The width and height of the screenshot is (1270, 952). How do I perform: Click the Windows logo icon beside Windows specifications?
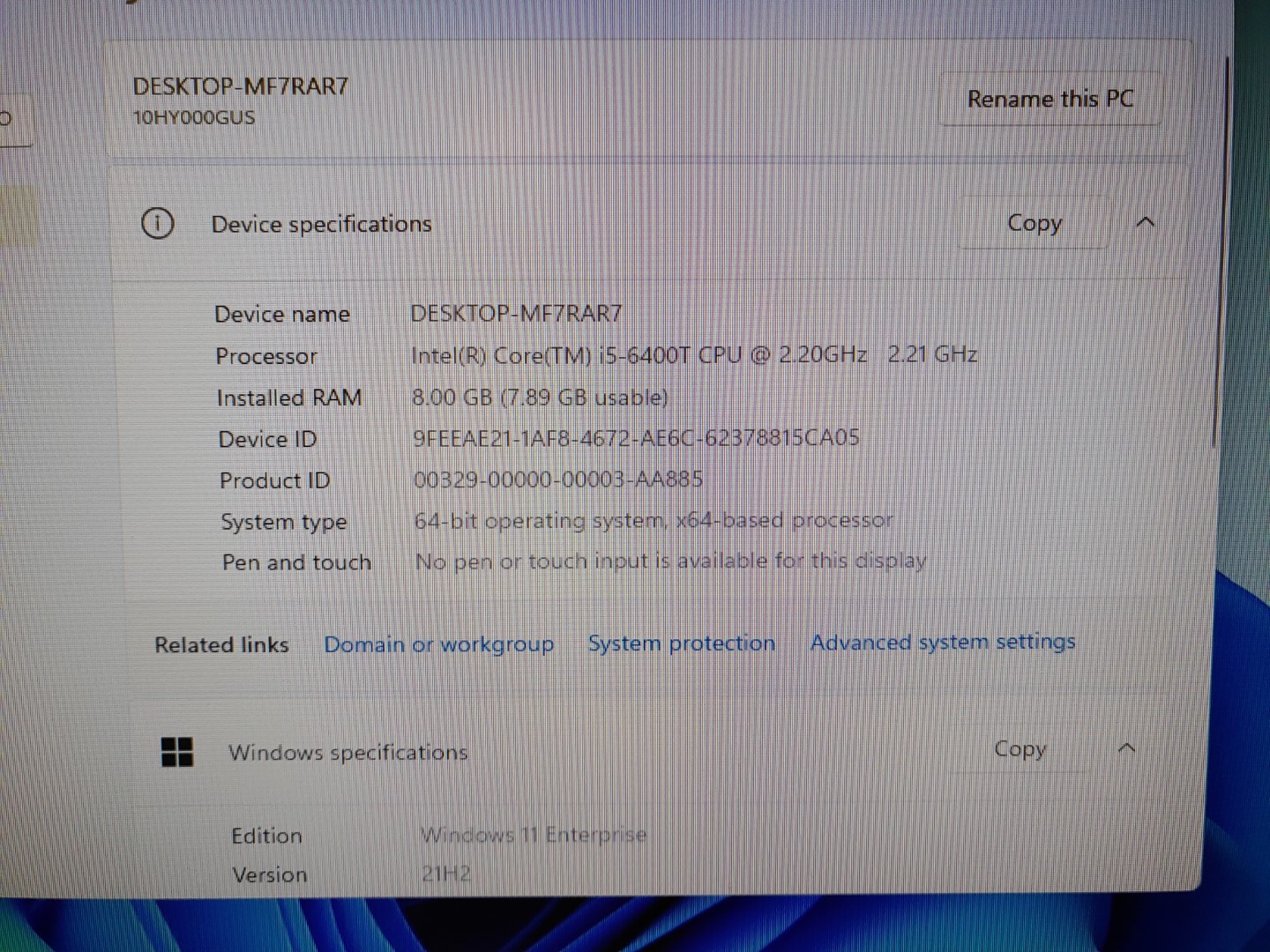pos(177,752)
